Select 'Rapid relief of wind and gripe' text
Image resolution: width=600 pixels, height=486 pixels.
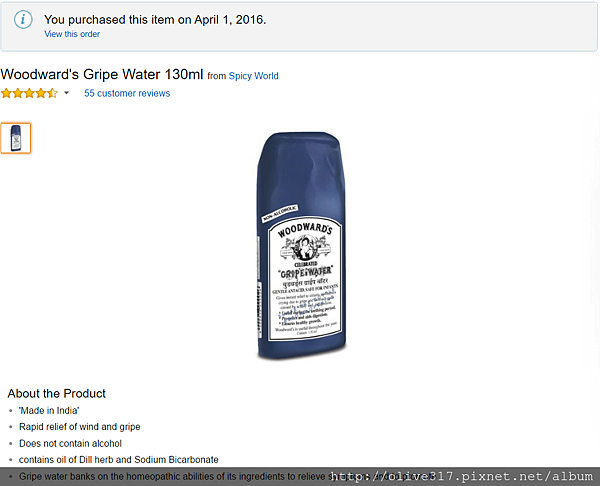[80, 427]
